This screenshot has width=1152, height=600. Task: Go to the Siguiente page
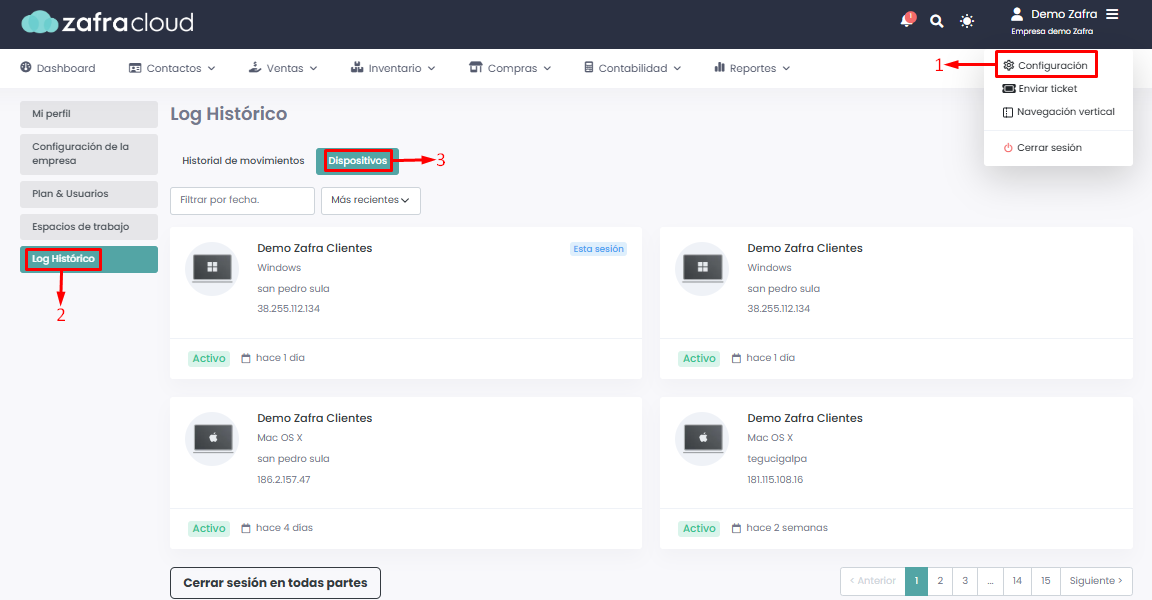coord(1095,581)
